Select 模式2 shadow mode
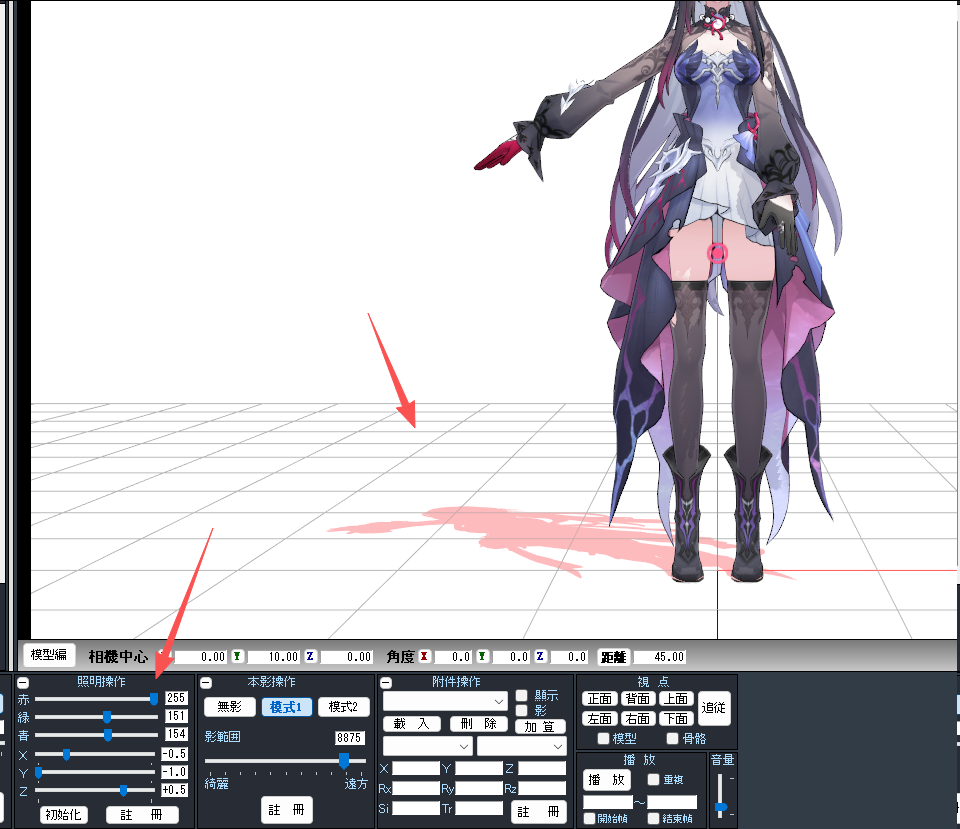 [x=343, y=707]
